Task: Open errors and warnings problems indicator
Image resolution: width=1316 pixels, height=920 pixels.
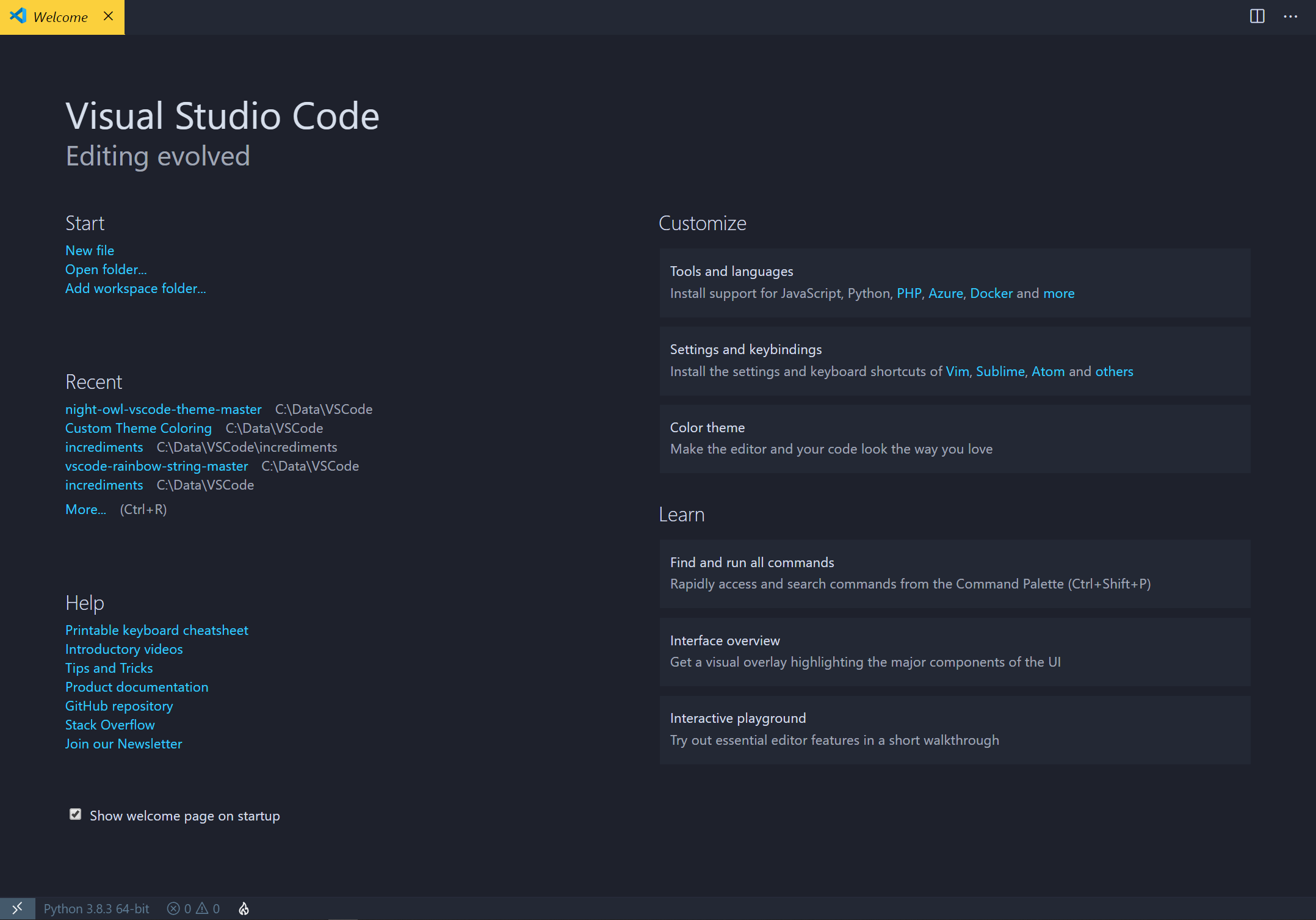Action: point(193,908)
